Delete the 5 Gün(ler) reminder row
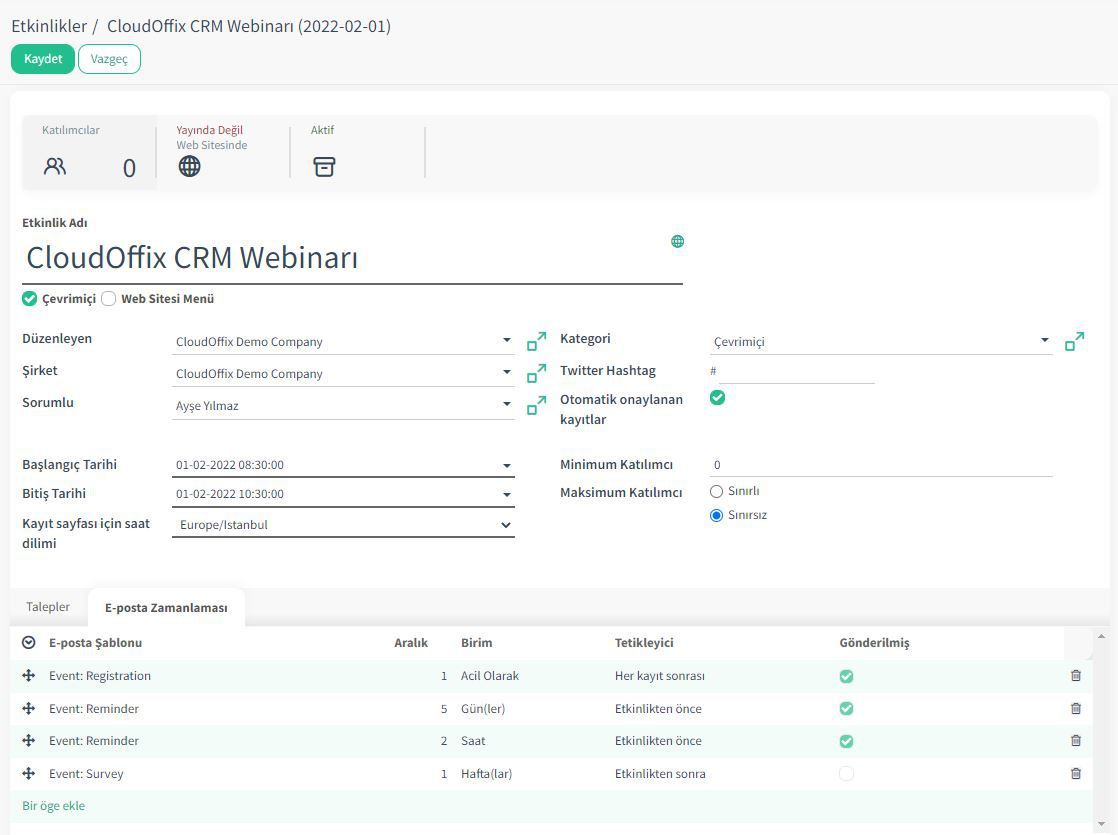This screenshot has width=1118, height=835. click(x=1076, y=708)
